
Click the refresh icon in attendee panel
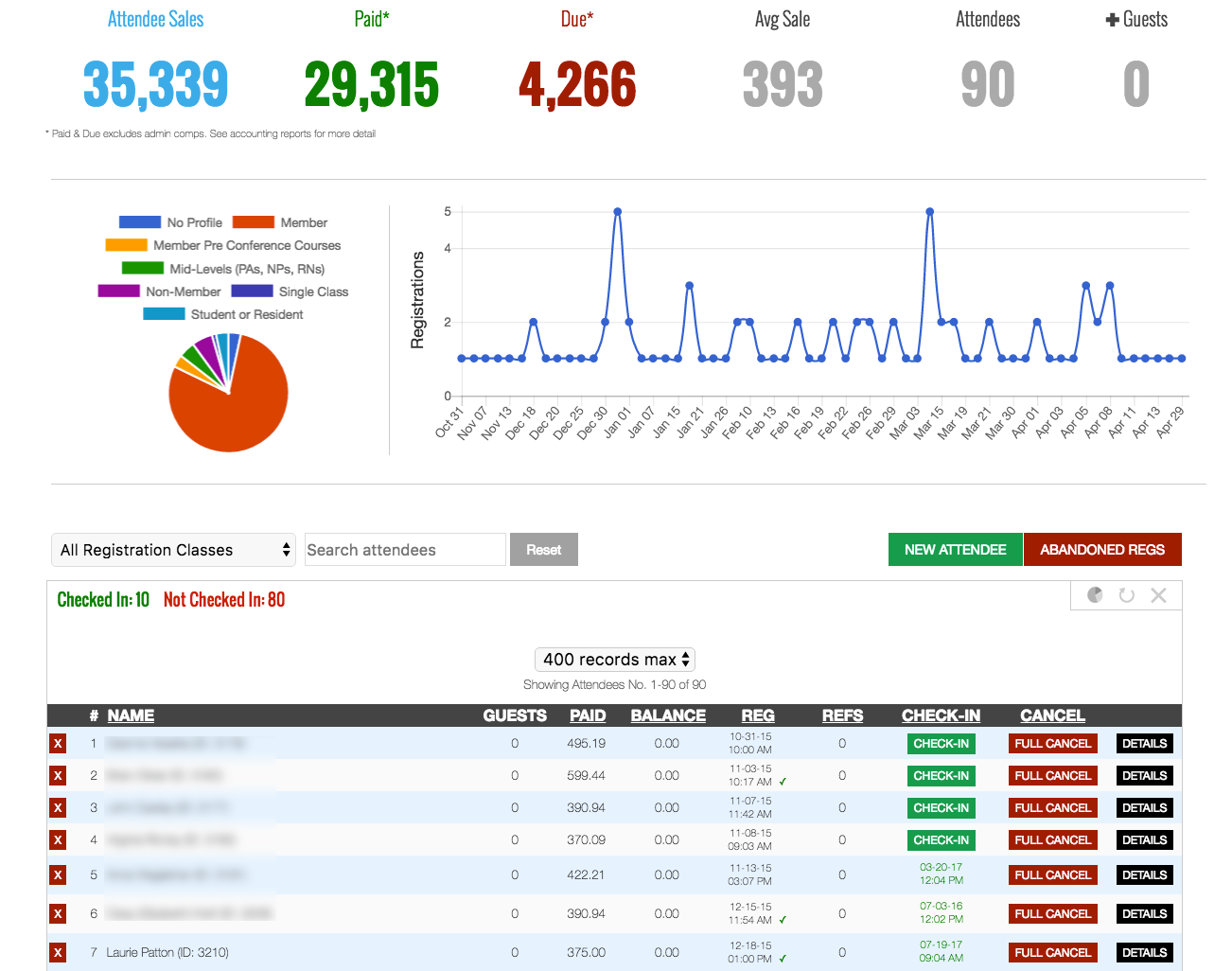click(x=1126, y=595)
